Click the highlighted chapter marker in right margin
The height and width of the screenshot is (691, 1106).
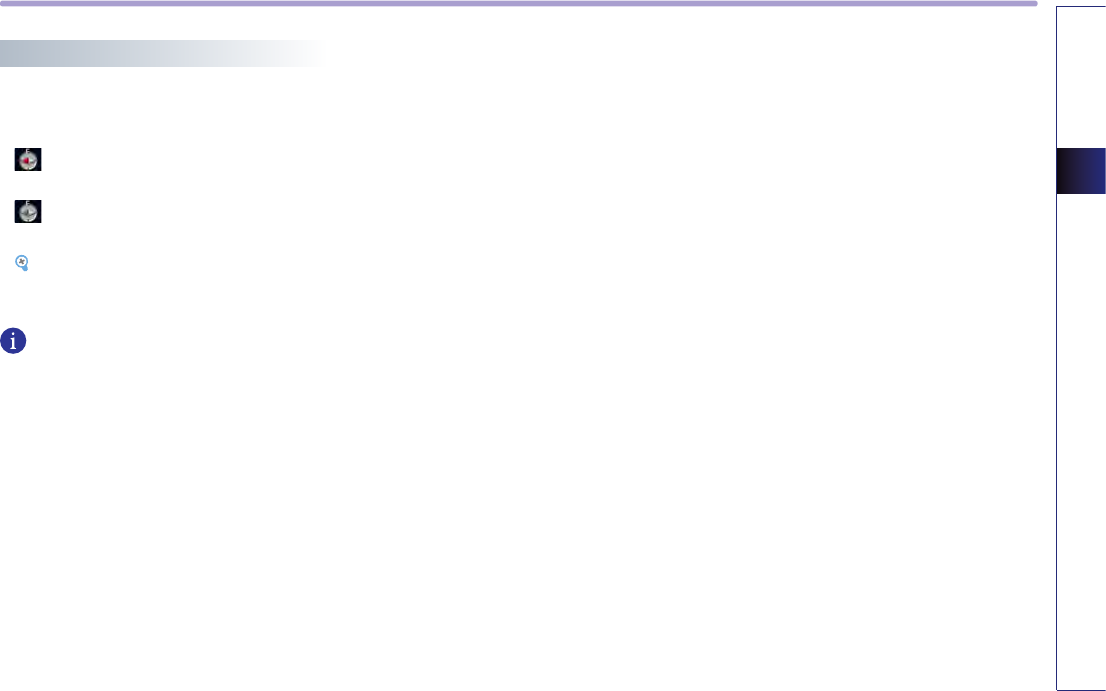click(x=1081, y=171)
